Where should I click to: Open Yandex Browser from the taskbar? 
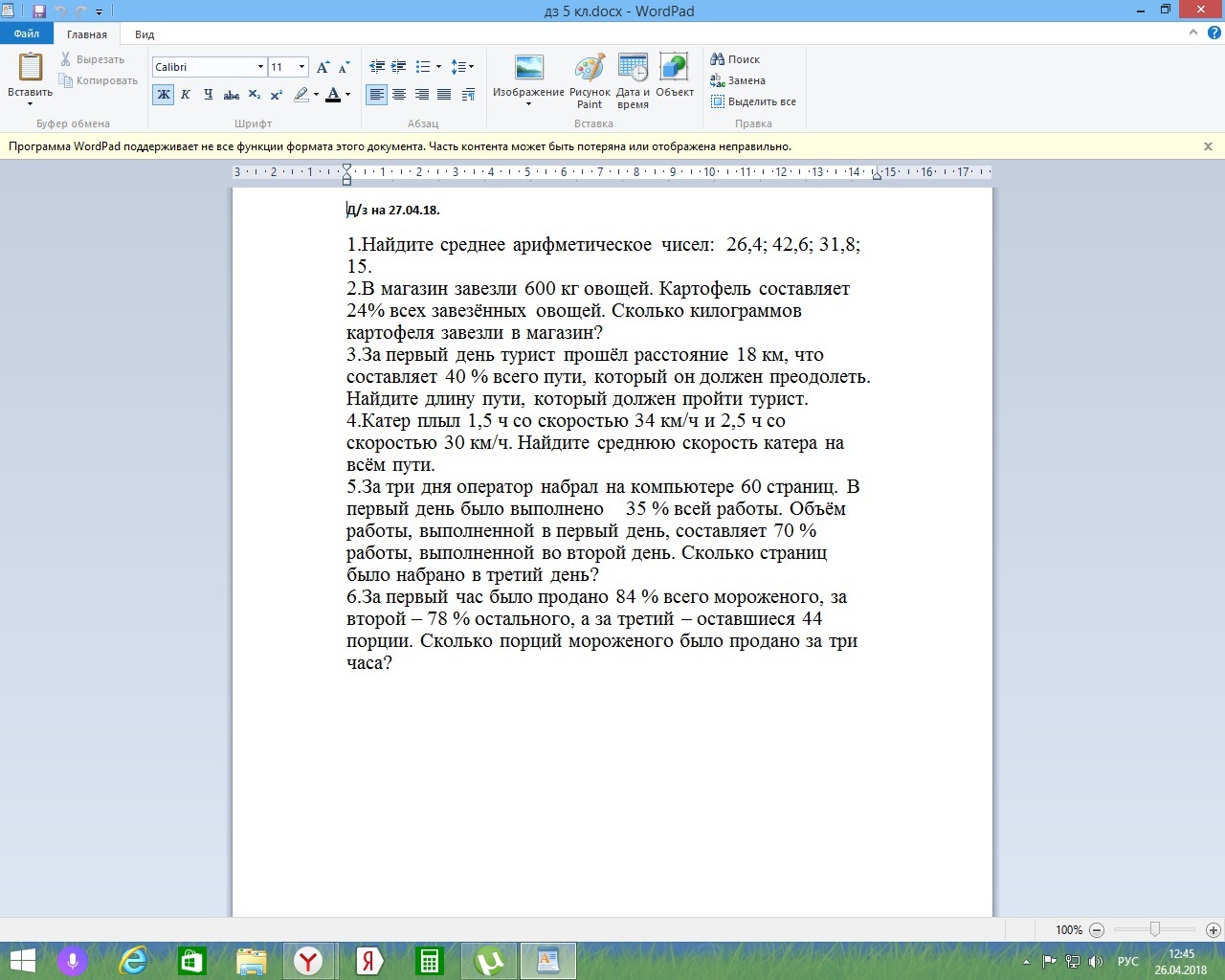(308, 961)
